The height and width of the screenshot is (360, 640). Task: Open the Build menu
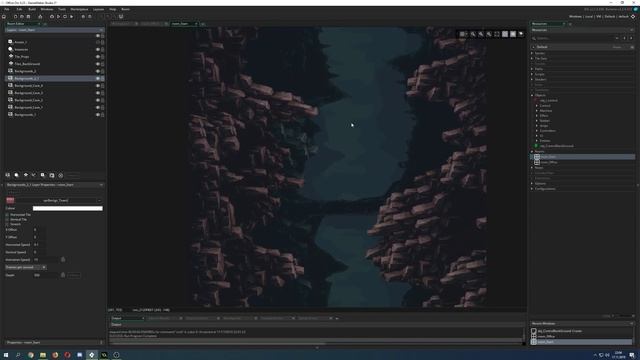pos(32,9)
